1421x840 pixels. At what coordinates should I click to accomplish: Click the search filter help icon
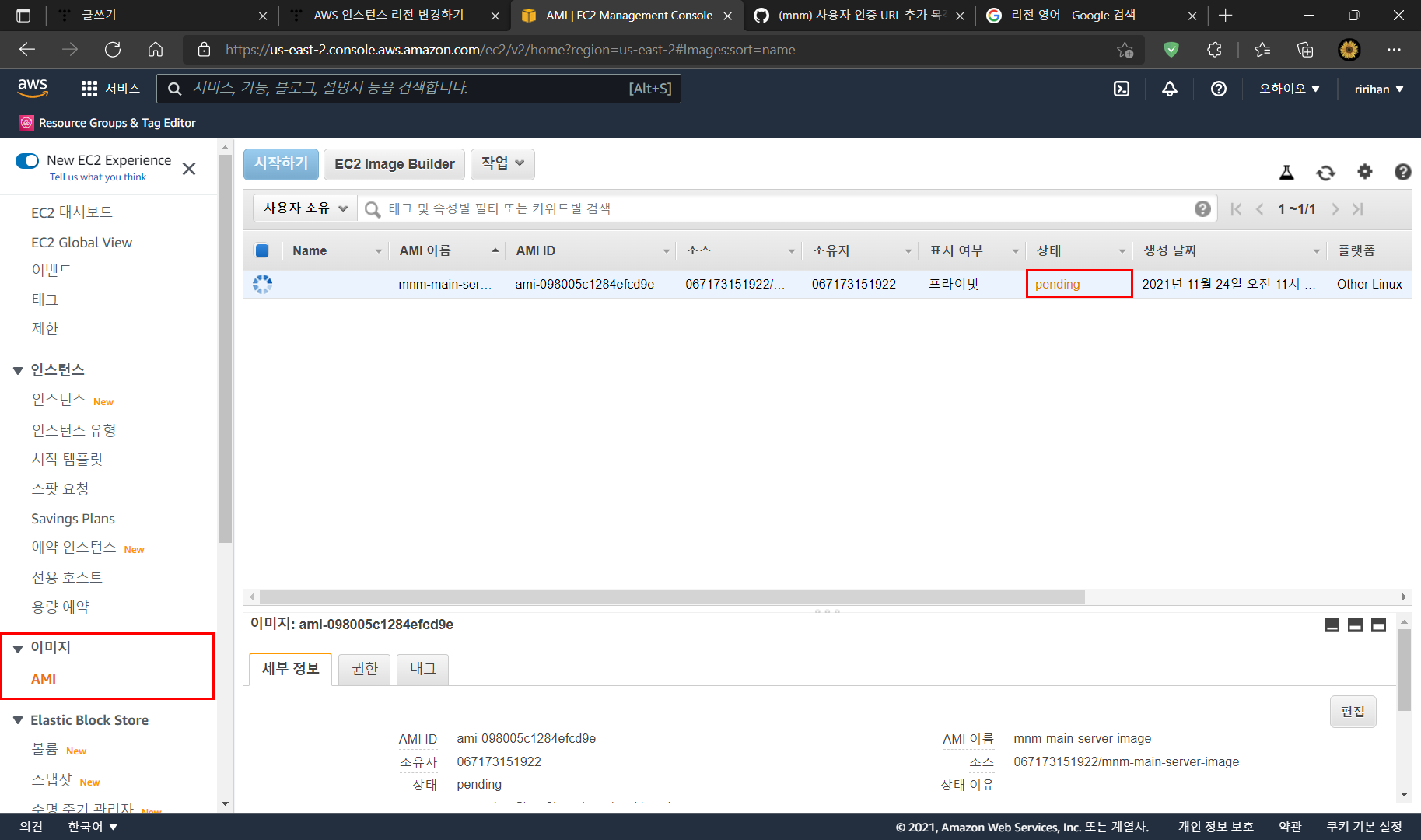click(x=1202, y=208)
